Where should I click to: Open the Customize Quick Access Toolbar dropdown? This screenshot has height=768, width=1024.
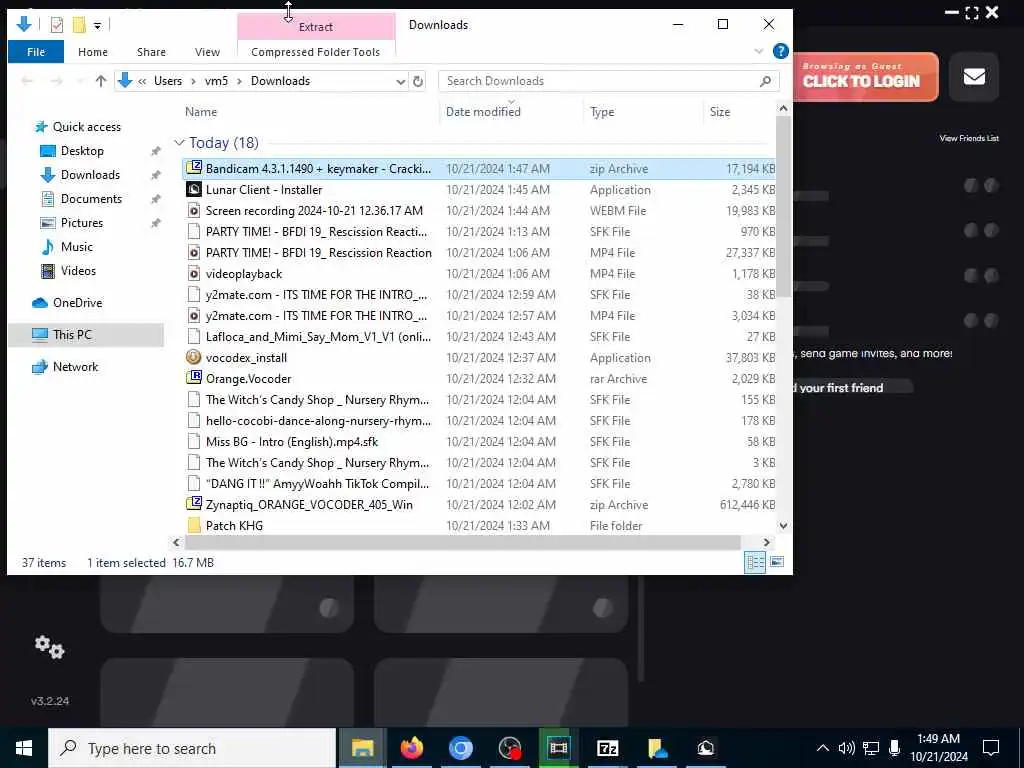pyautogui.click(x=97, y=25)
